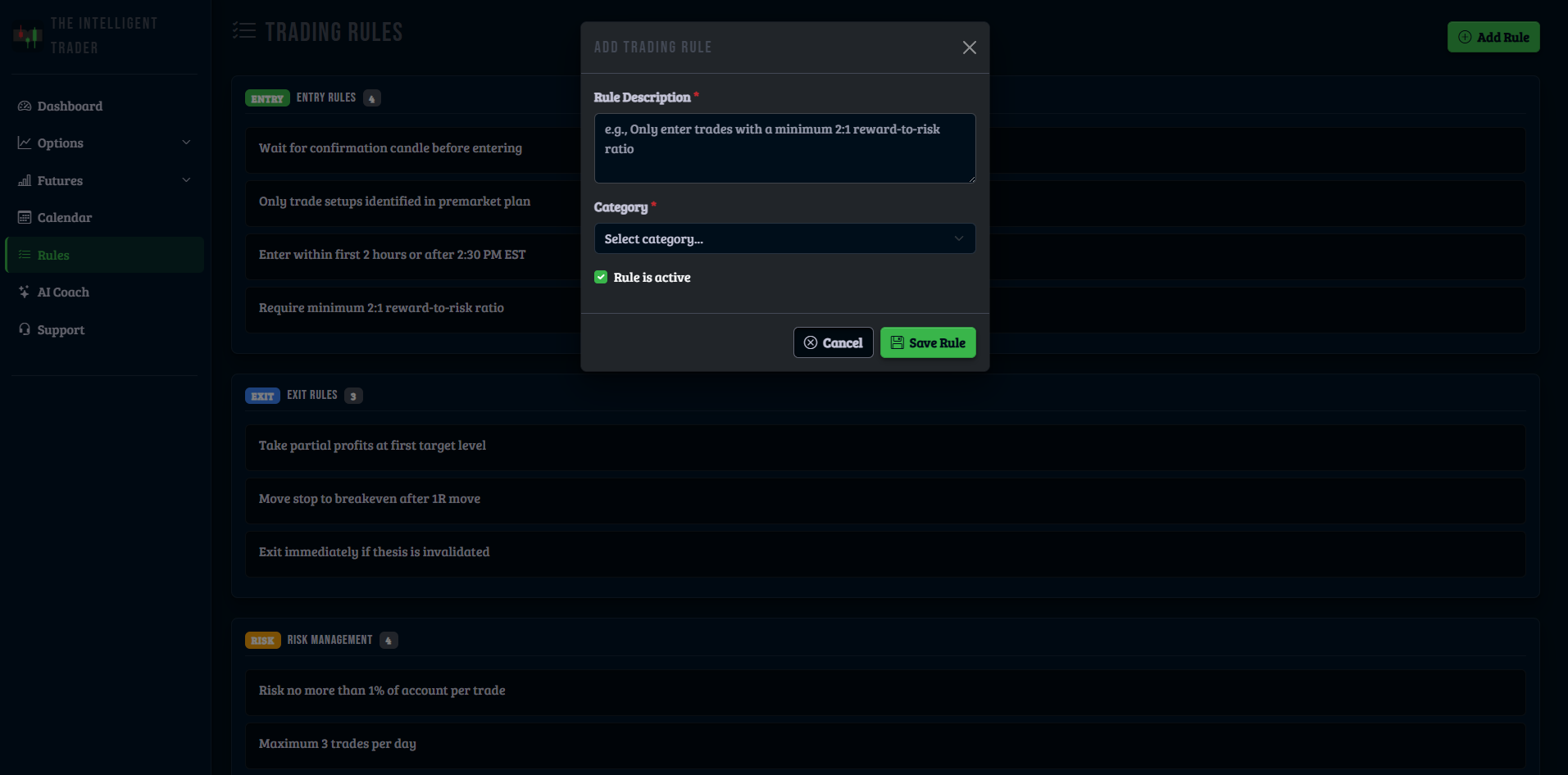Click The Intelligent Trader candlestick logo
This screenshot has width=1568, height=775.
pyautogui.click(x=27, y=35)
